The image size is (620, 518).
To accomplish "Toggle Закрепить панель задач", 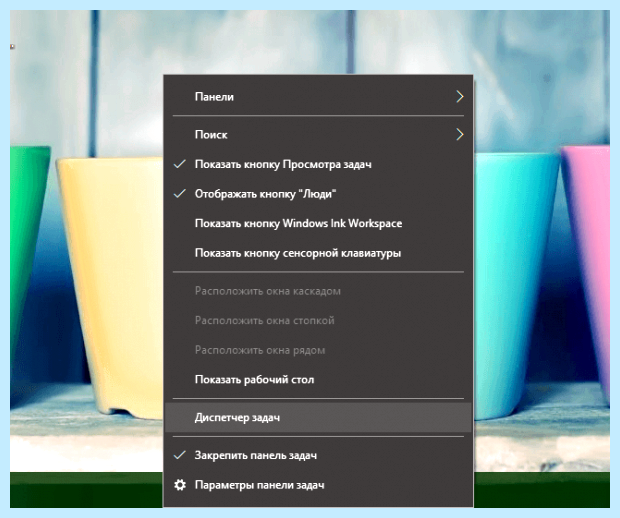I will [x=318, y=456].
